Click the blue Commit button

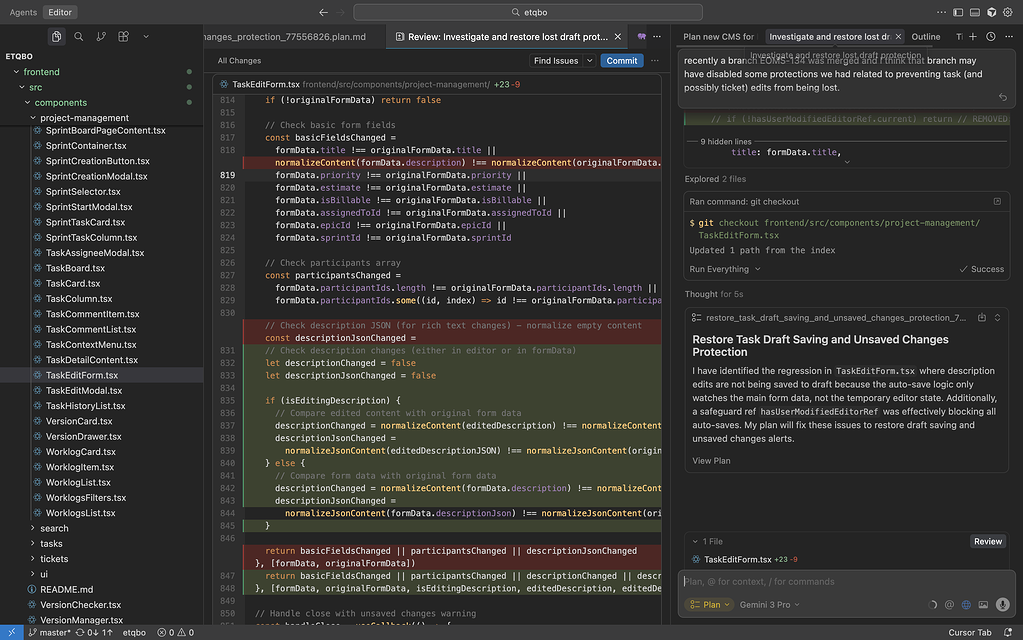622,61
